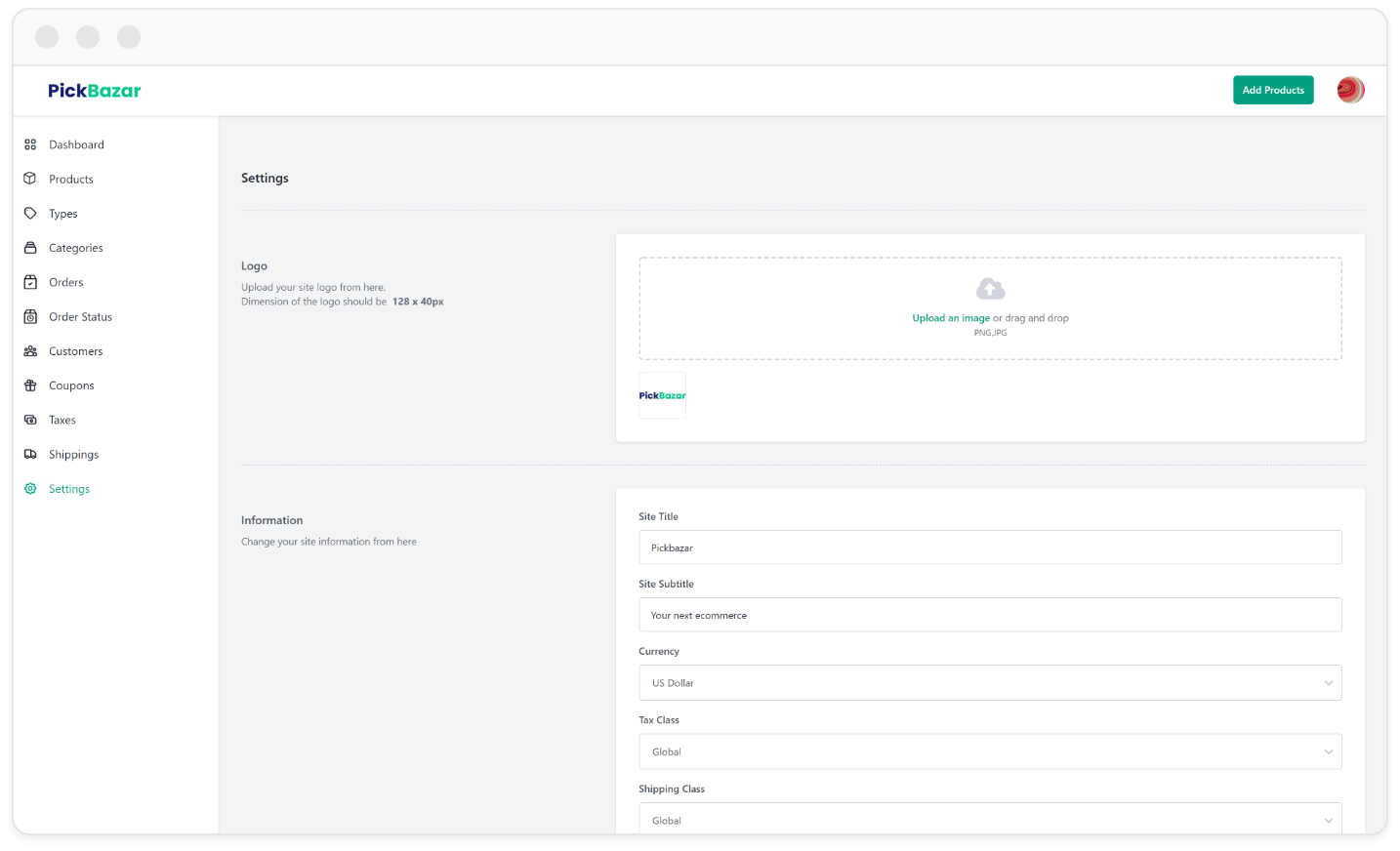Select the Customers people icon
1400x851 pixels.
(29, 350)
